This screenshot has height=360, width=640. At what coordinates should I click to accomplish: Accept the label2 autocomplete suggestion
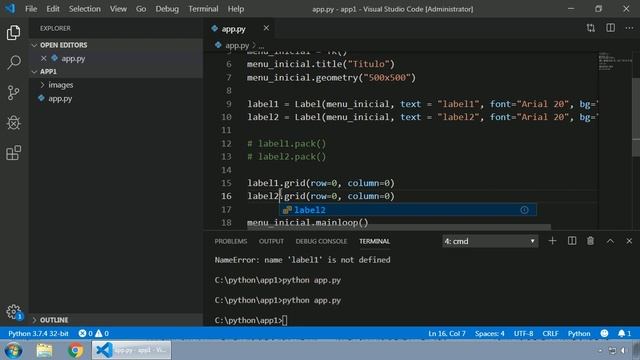click(407, 210)
